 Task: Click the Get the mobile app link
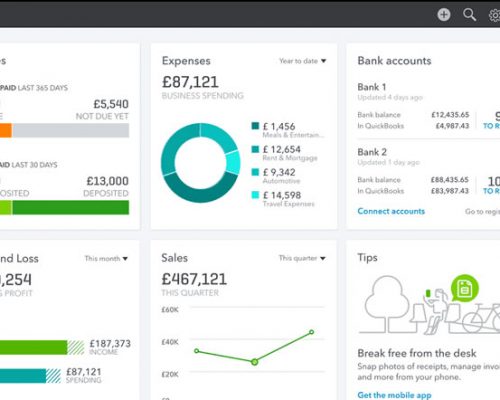(394, 395)
